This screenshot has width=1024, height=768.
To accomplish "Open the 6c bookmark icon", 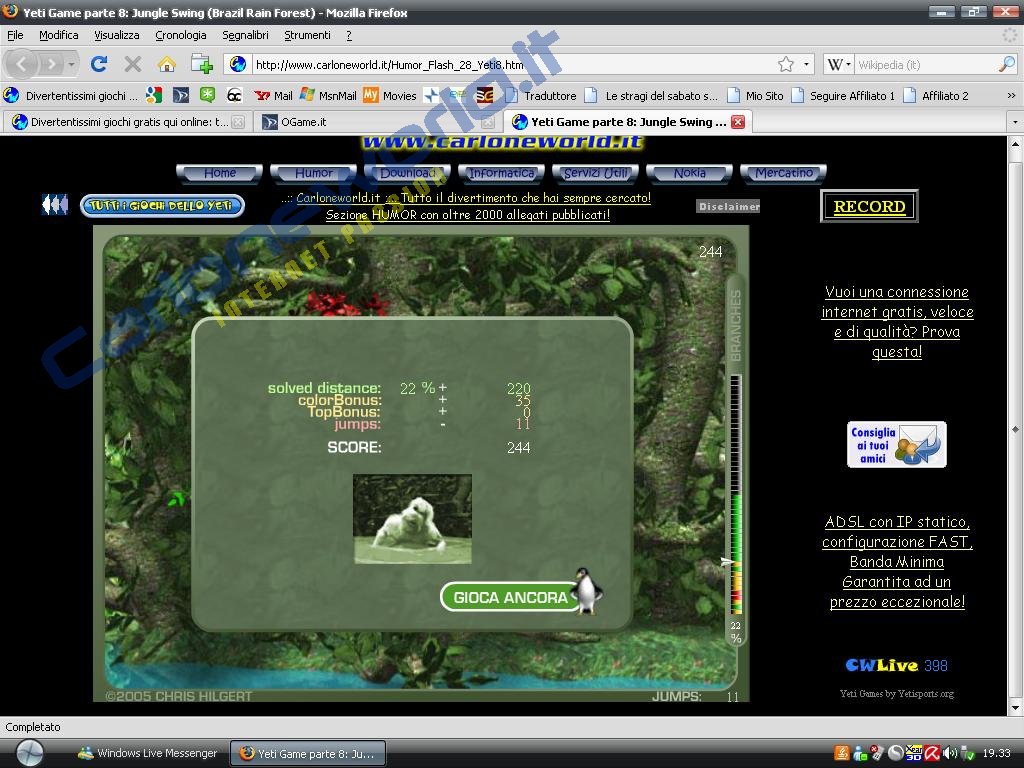I will point(234,95).
